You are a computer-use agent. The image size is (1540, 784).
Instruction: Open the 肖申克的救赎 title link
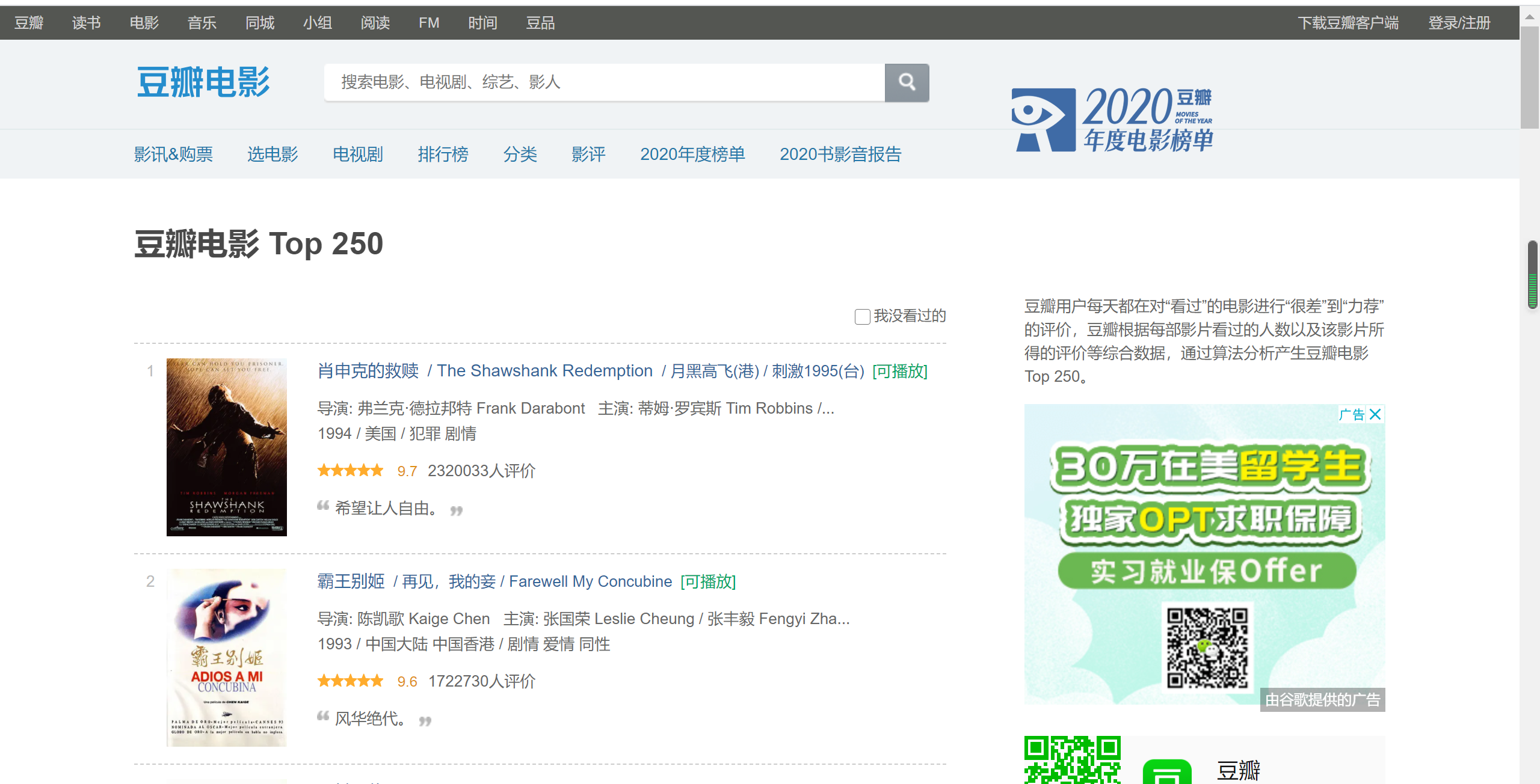tap(368, 371)
